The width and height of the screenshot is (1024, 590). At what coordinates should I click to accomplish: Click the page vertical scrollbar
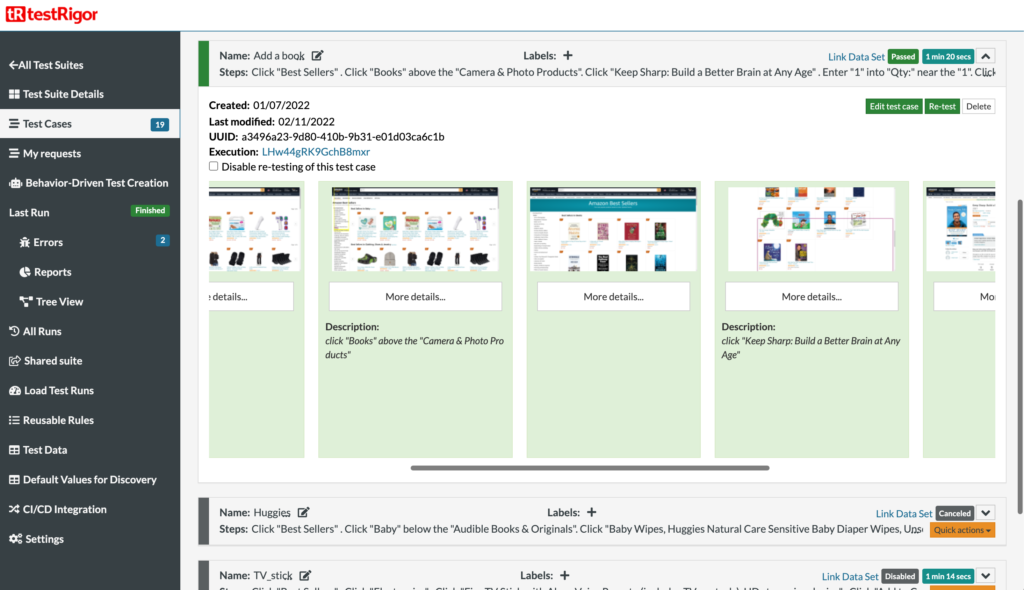pyautogui.click(x=1020, y=357)
